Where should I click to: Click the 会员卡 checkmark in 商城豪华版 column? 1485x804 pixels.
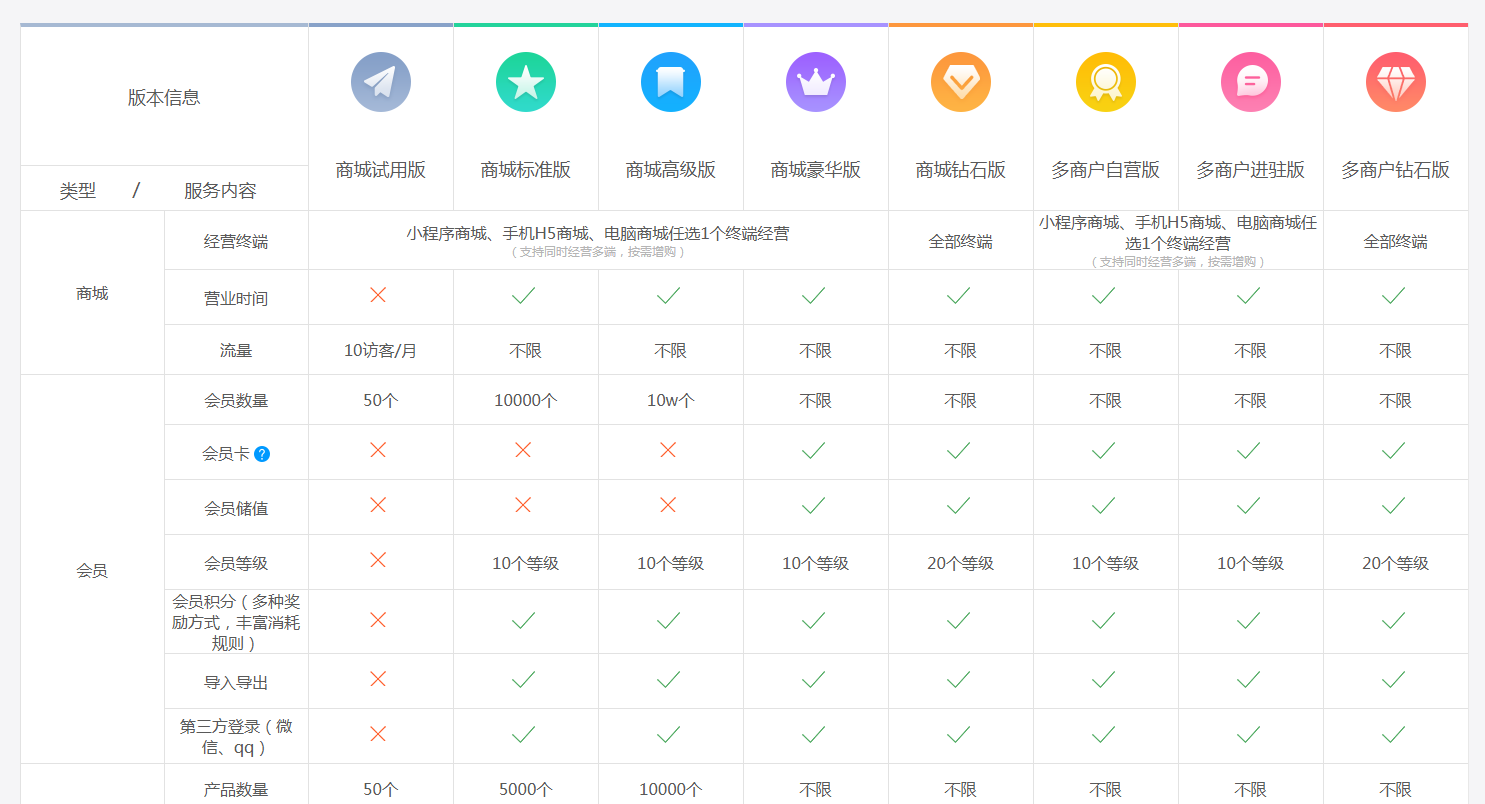point(814,451)
